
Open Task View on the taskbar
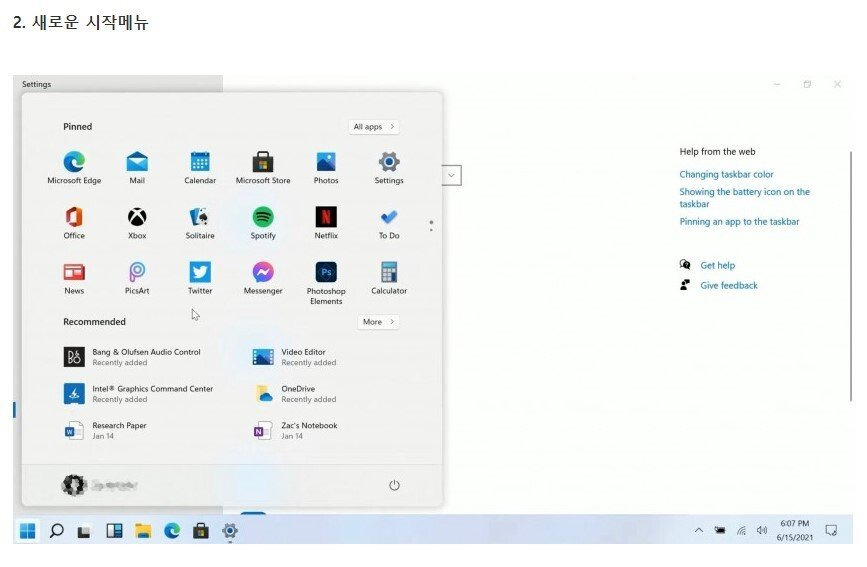pyautogui.click(x=84, y=532)
